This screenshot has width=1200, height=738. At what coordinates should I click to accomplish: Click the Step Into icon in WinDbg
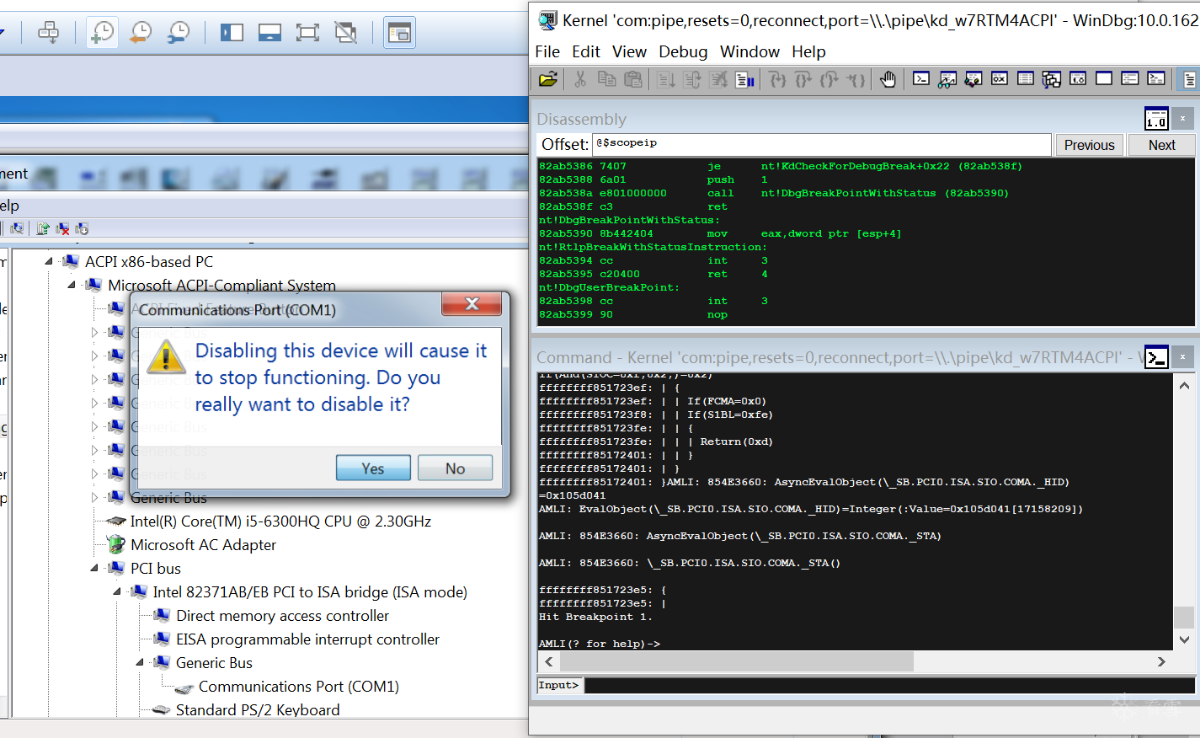777,80
